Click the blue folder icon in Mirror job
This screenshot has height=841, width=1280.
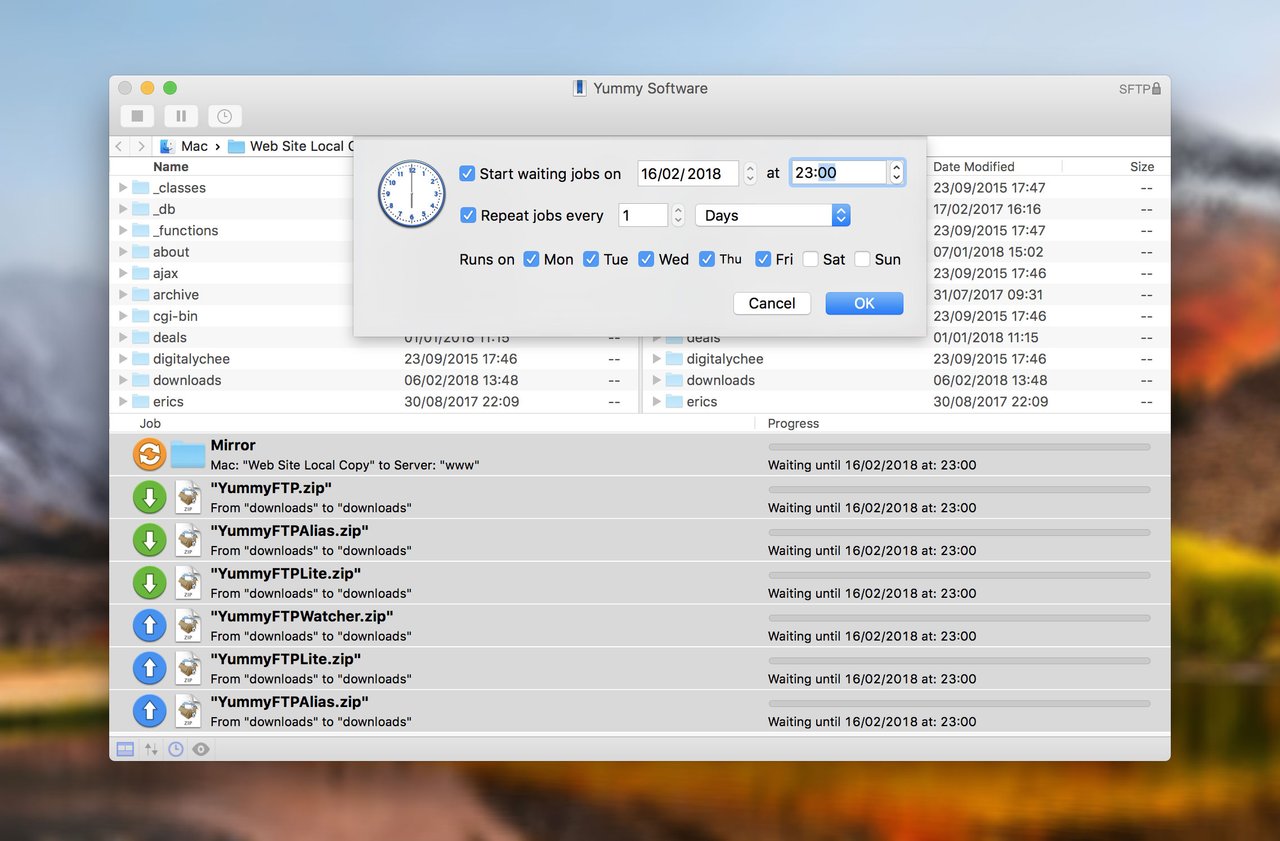[187, 455]
